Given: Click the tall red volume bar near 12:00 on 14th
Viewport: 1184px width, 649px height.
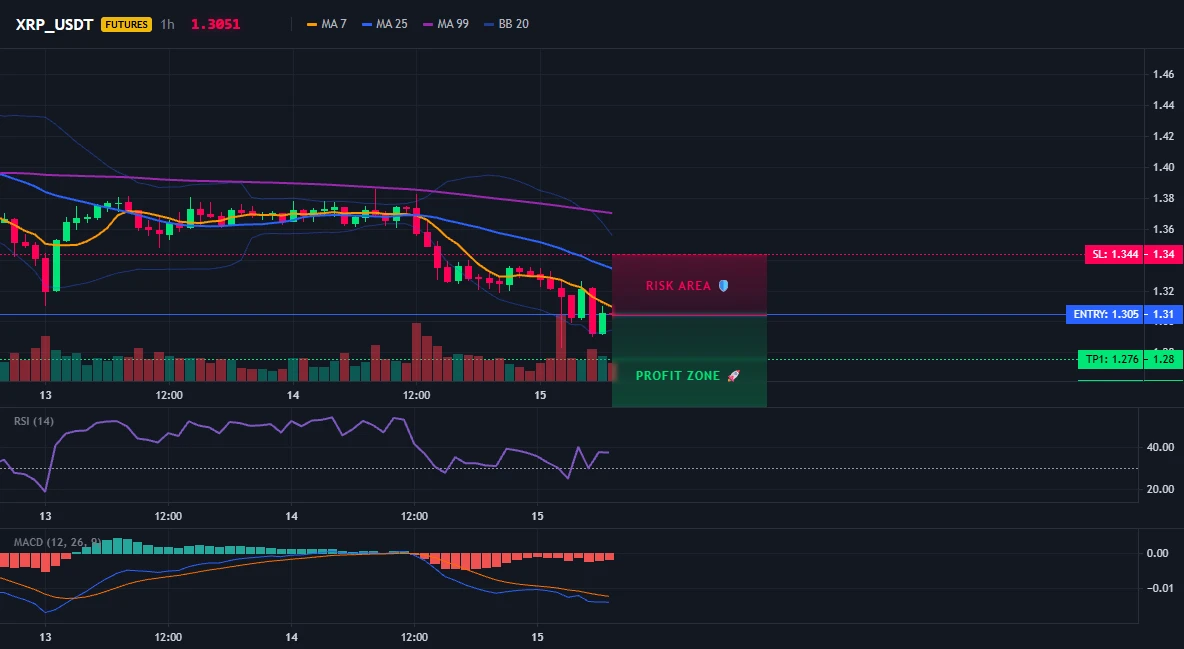Looking at the screenshot, I should (416, 352).
